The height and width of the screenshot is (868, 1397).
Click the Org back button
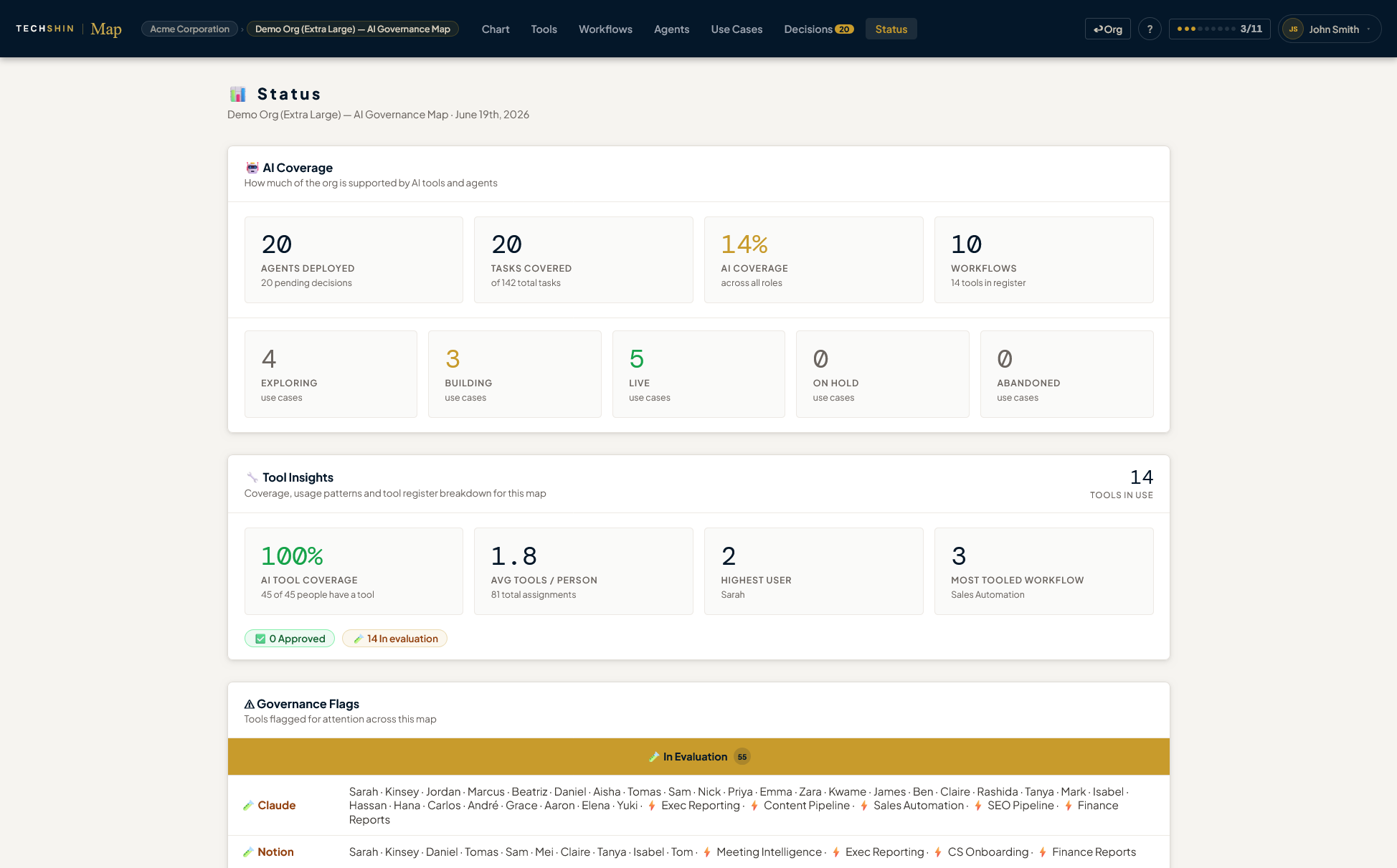[x=1107, y=29]
